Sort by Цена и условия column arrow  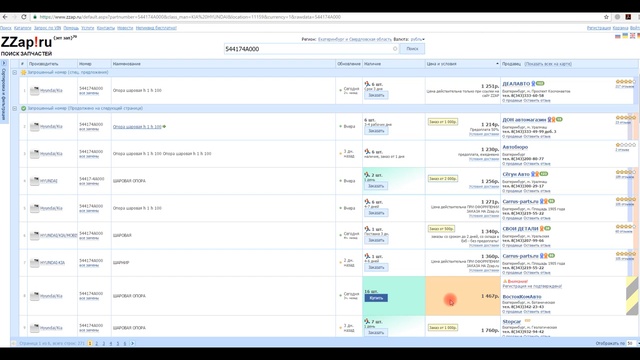coord(497,64)
